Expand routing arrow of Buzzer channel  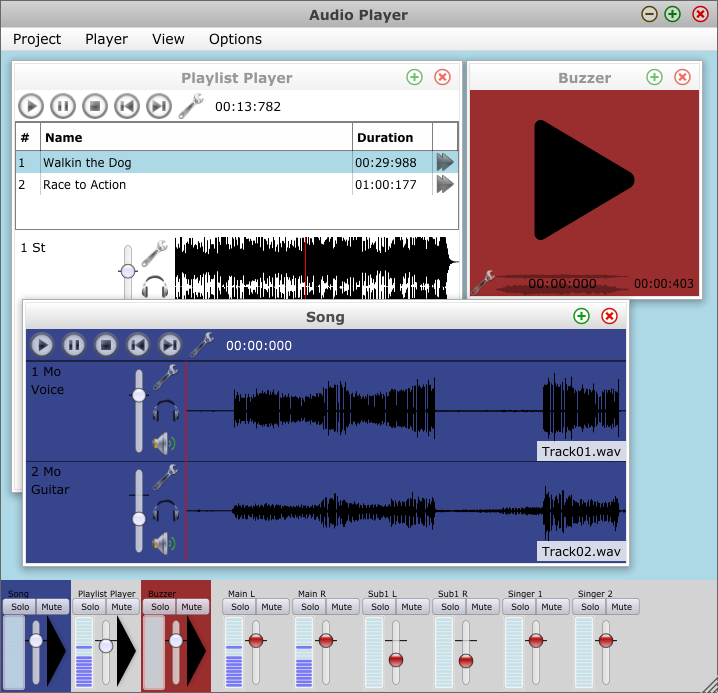(x=197, y=651)
